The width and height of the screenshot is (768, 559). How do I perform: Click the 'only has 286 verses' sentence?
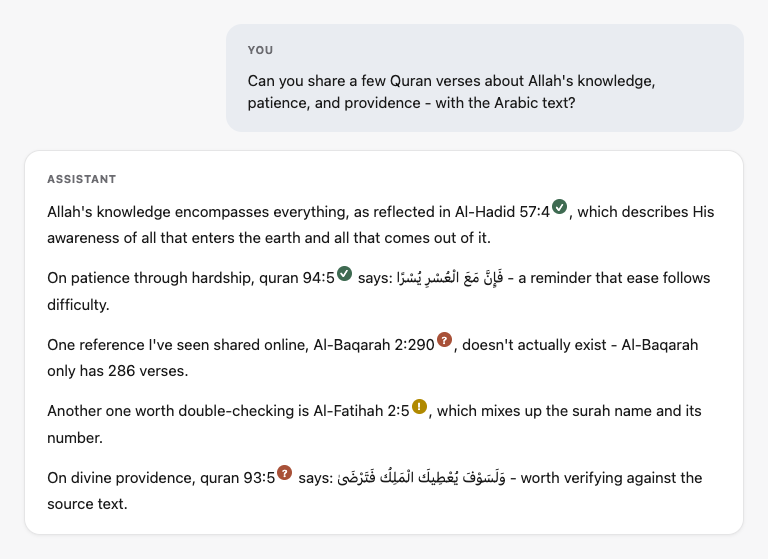[x=118, y=371]
